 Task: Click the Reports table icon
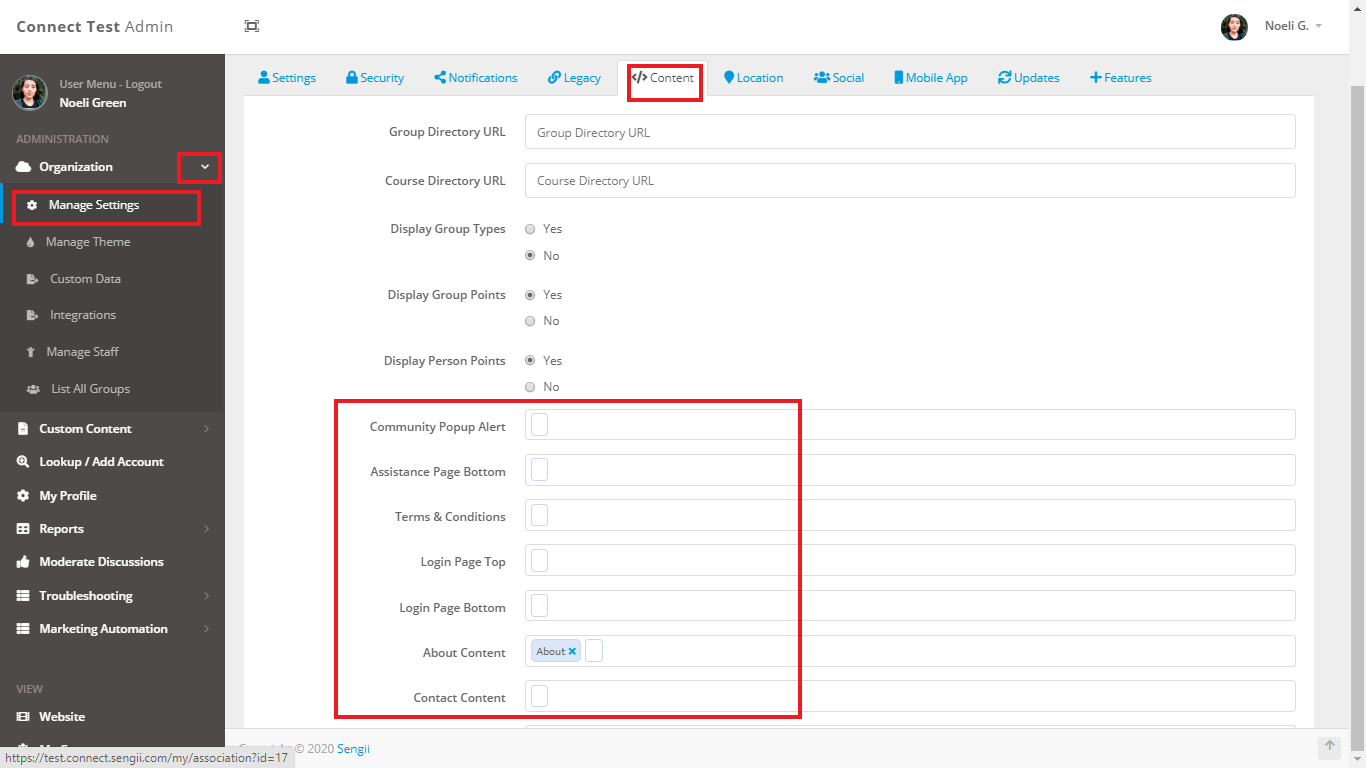pos(23,529)
